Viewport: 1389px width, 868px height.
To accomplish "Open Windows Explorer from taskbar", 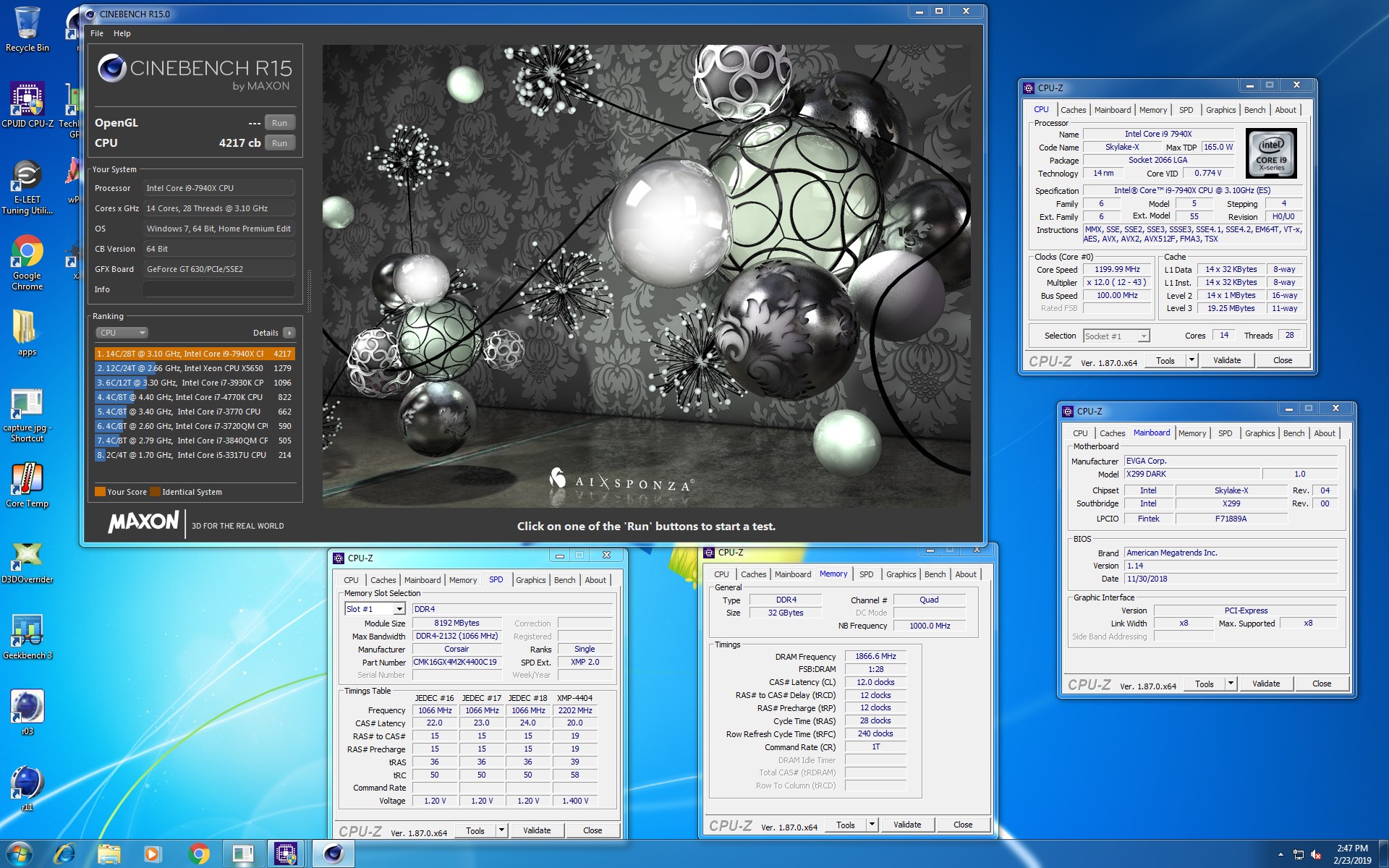I will pyautogui.click(x=109, y=854).
